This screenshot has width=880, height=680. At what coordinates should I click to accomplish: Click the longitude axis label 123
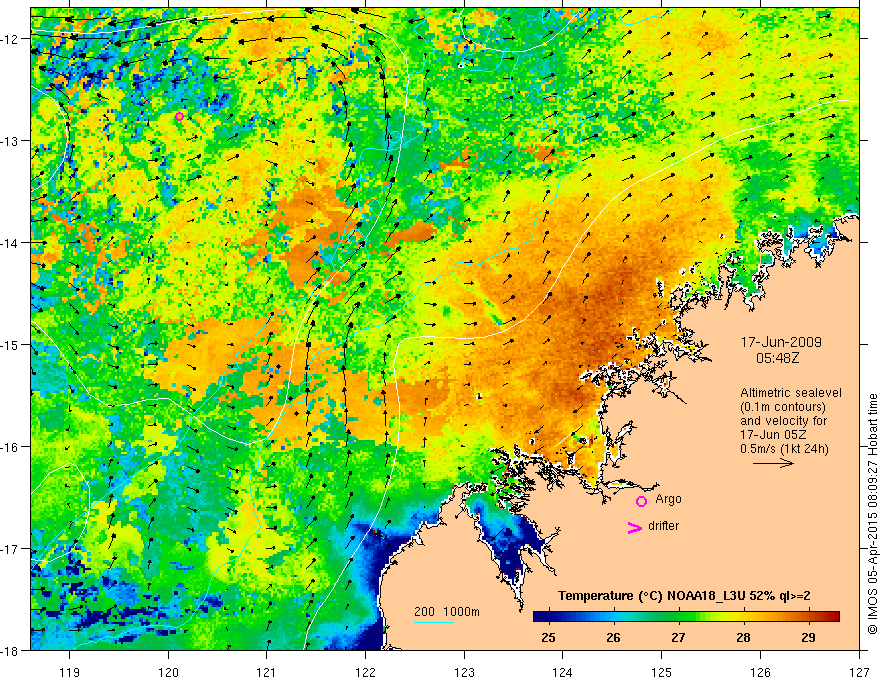click(464, 672)
